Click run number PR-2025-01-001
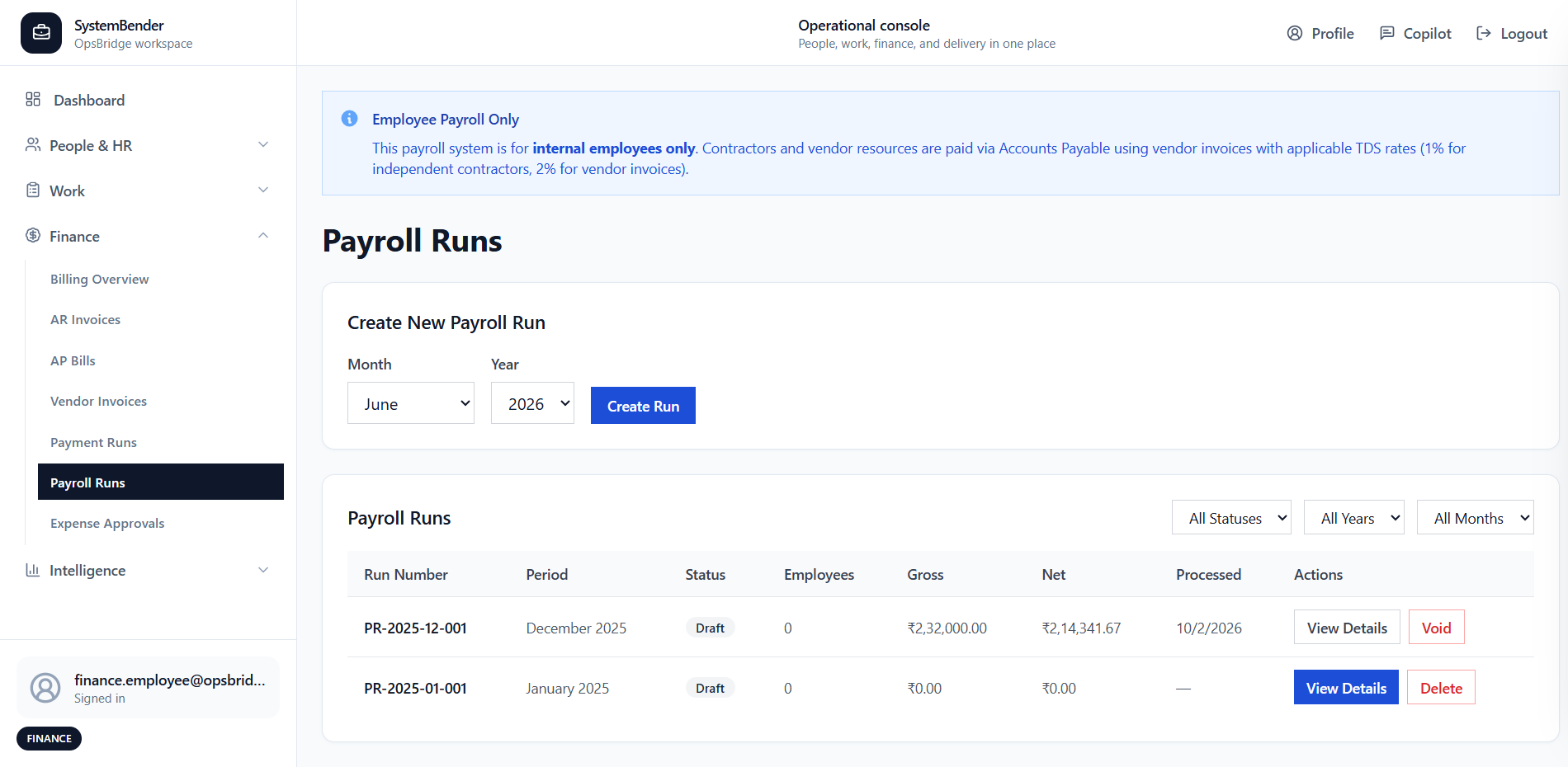The image size is (1568, 767). [x=415, y=688]
